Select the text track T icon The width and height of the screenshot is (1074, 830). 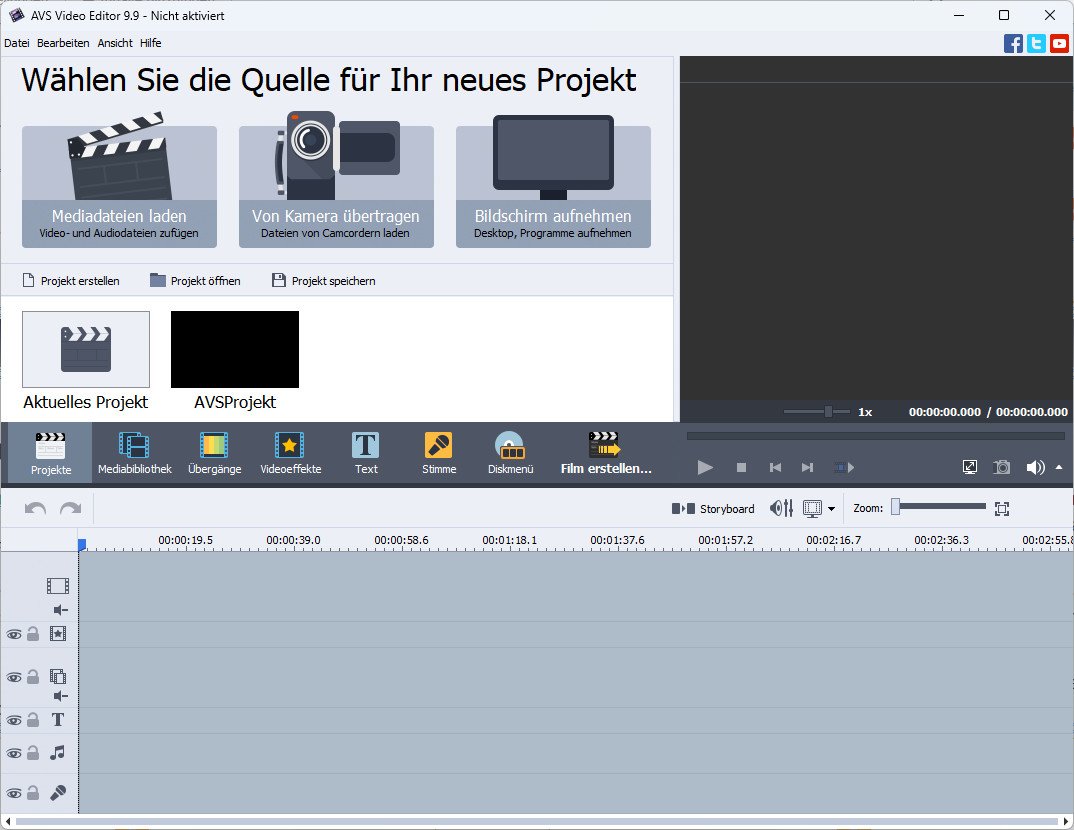click(58, 720)
